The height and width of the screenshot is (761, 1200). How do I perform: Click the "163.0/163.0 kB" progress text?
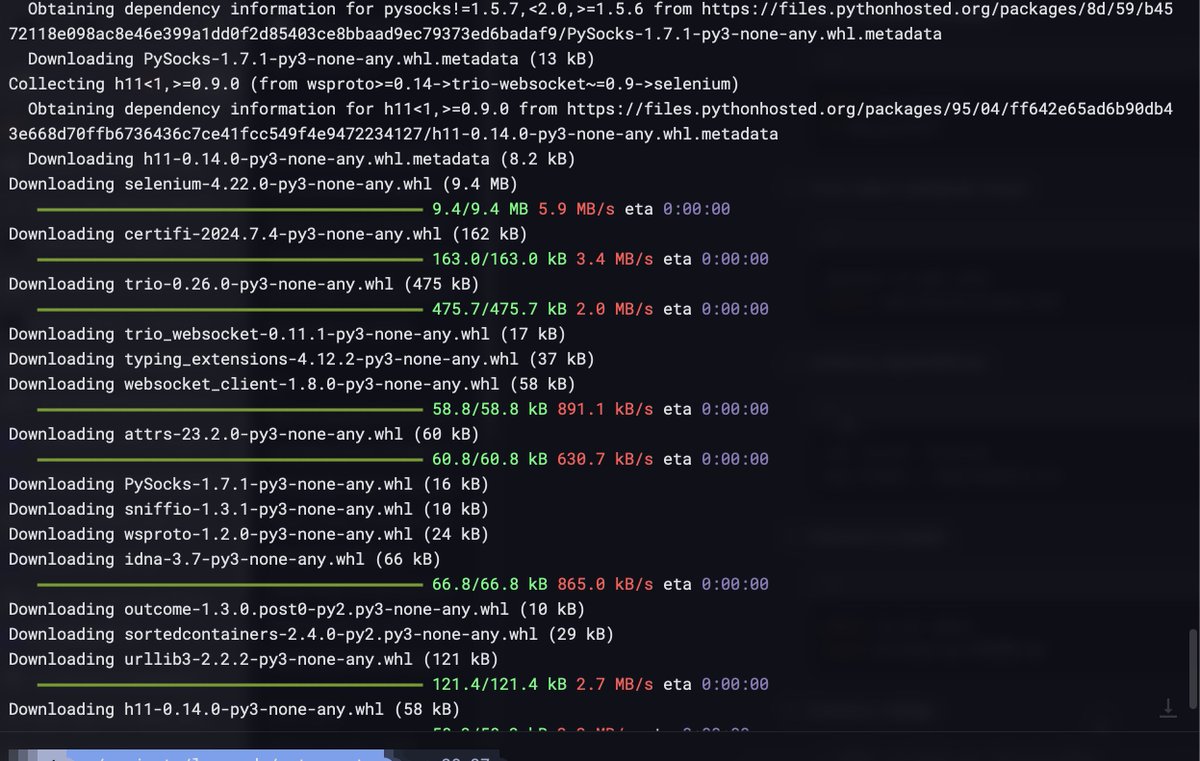pos(499,259)
